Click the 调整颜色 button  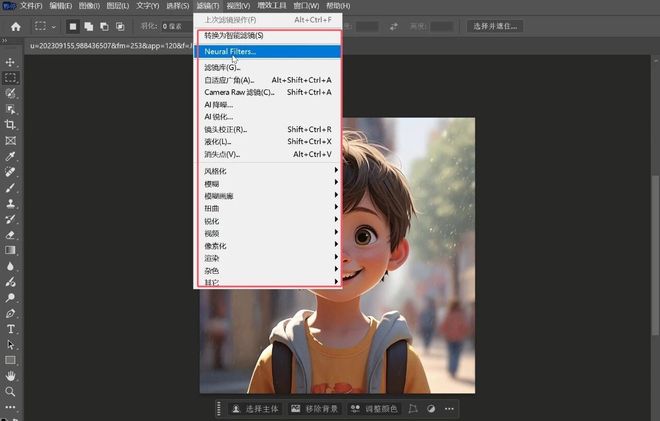click(x=374, y=409)
